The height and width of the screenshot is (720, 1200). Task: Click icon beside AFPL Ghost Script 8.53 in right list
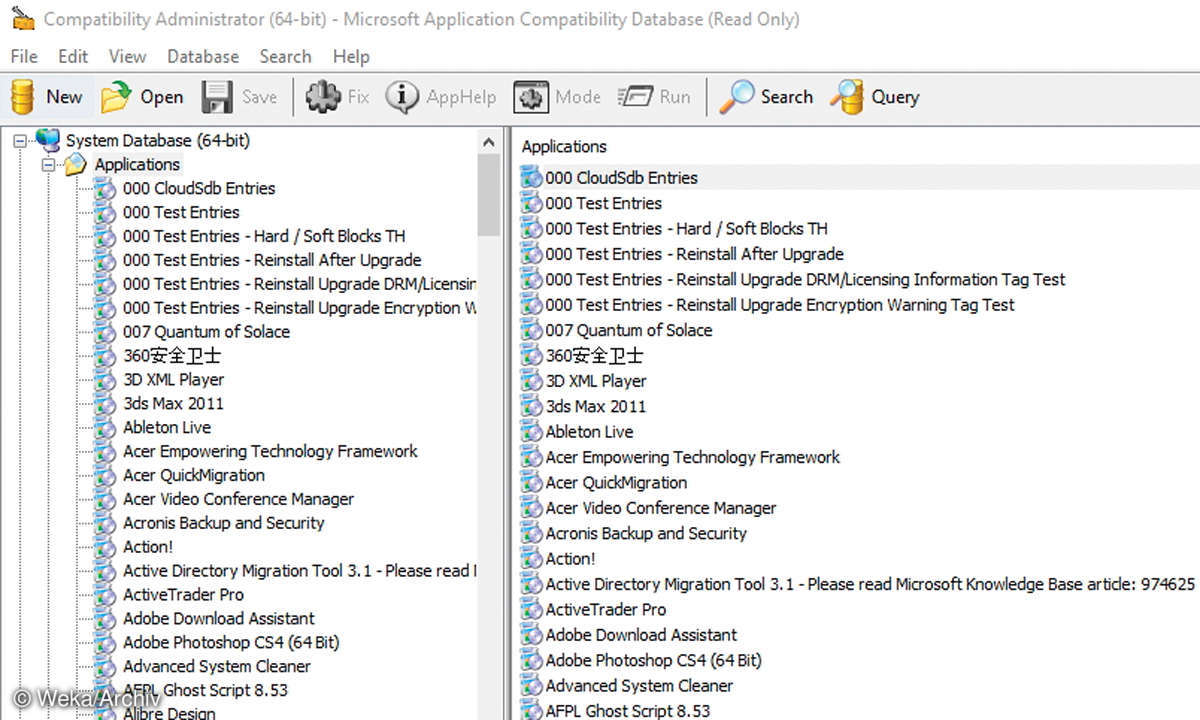click(x=531, y=711)
